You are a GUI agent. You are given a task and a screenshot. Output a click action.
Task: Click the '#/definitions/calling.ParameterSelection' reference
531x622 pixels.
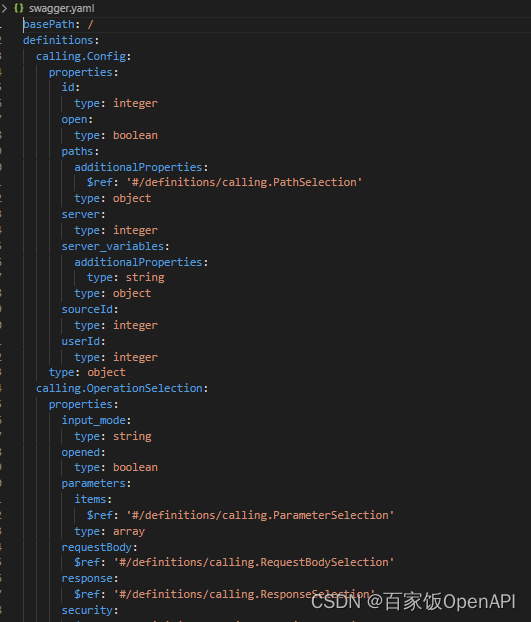pyautogui.click(x=260, y=515)
